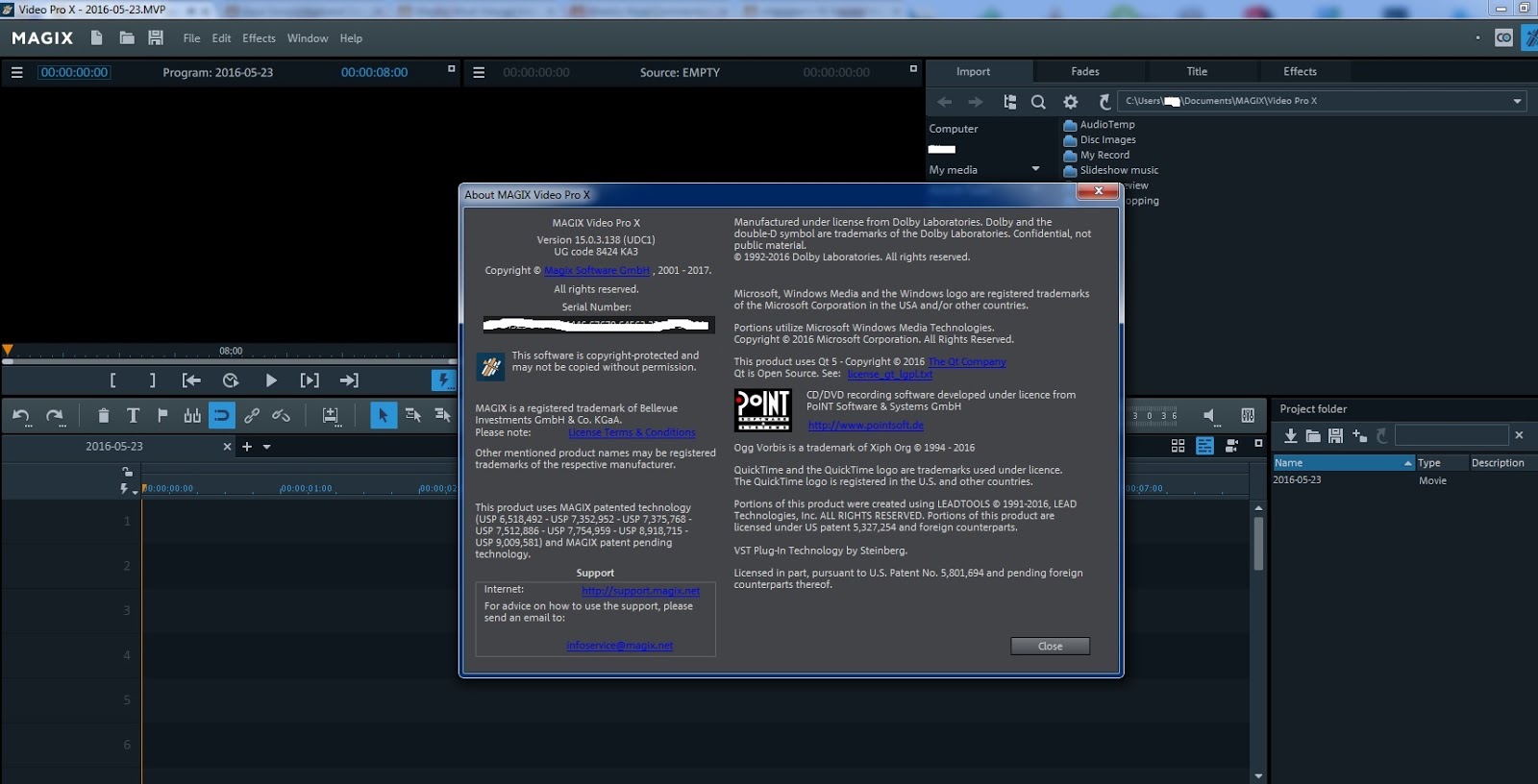Import into project folder with download arrow
Screen dimensions: 1538x784
tap(1290, 436)
